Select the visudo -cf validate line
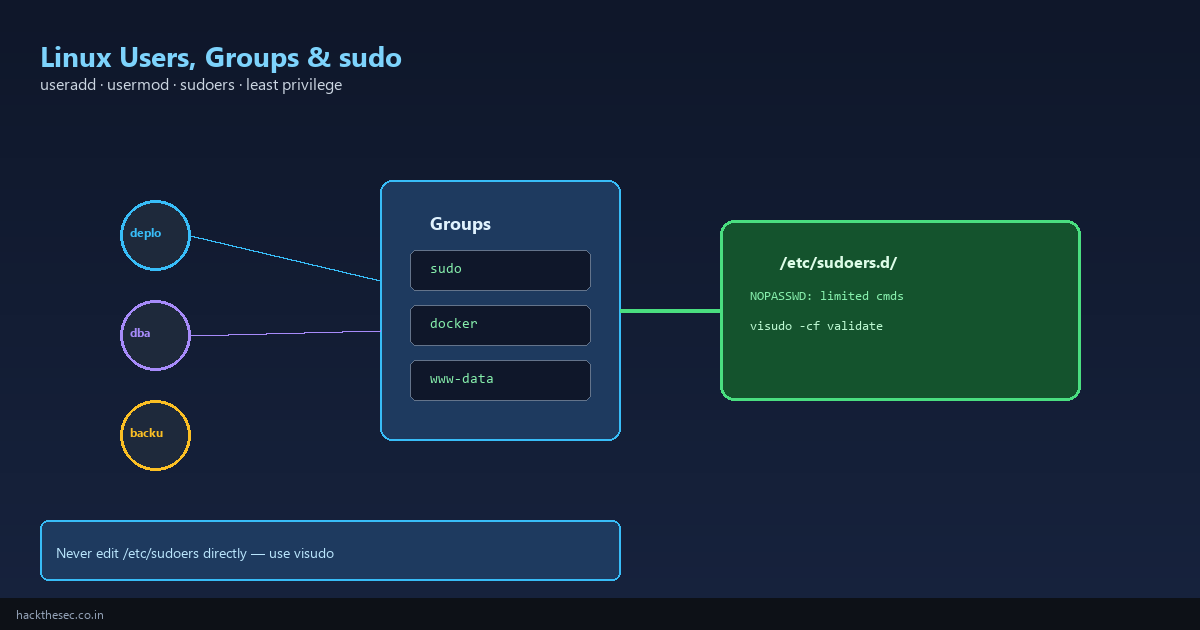 point(816,326)
